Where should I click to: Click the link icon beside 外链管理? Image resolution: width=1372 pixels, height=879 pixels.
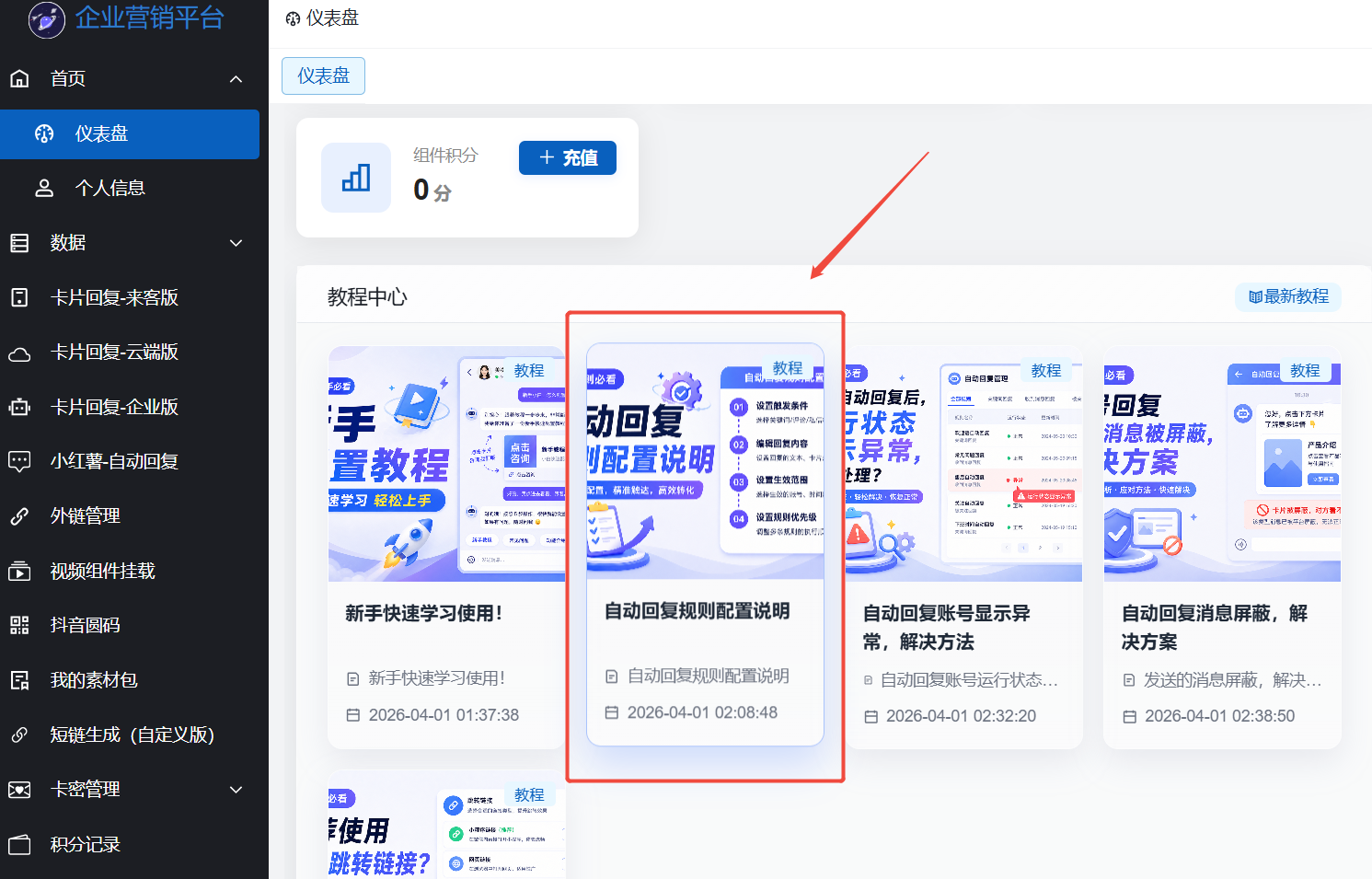pyautogui.click(x=19, y=516)
